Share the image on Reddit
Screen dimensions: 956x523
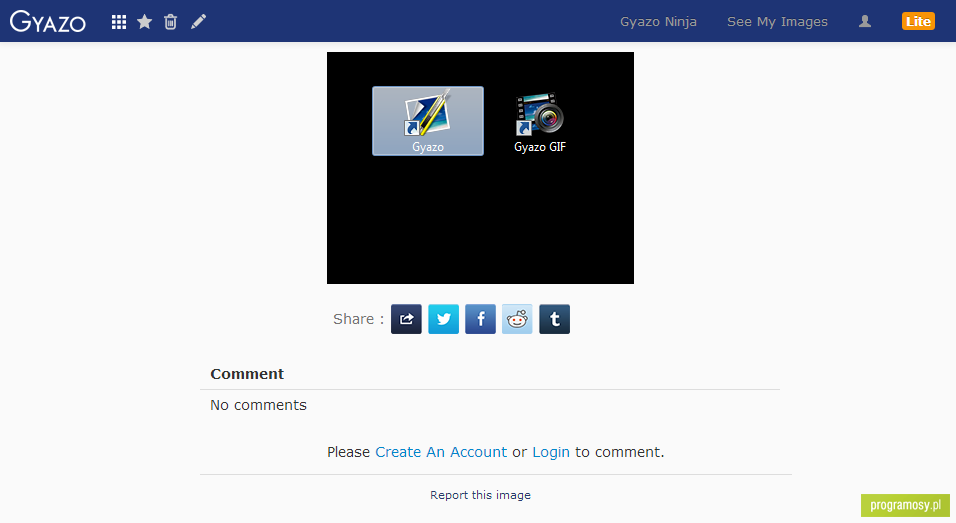tap(517, 319)
